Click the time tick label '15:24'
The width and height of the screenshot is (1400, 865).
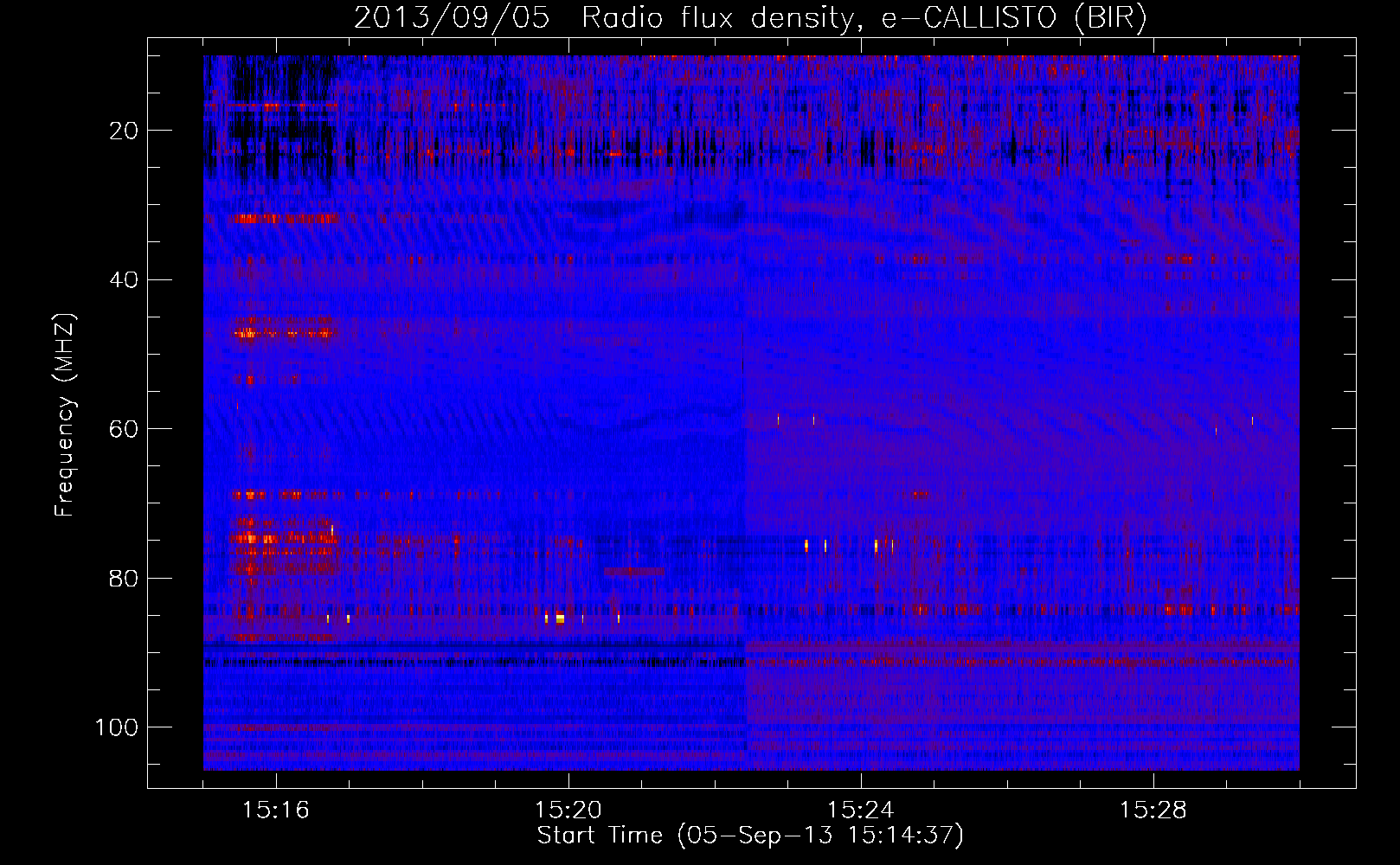click(x=861, y=811)
